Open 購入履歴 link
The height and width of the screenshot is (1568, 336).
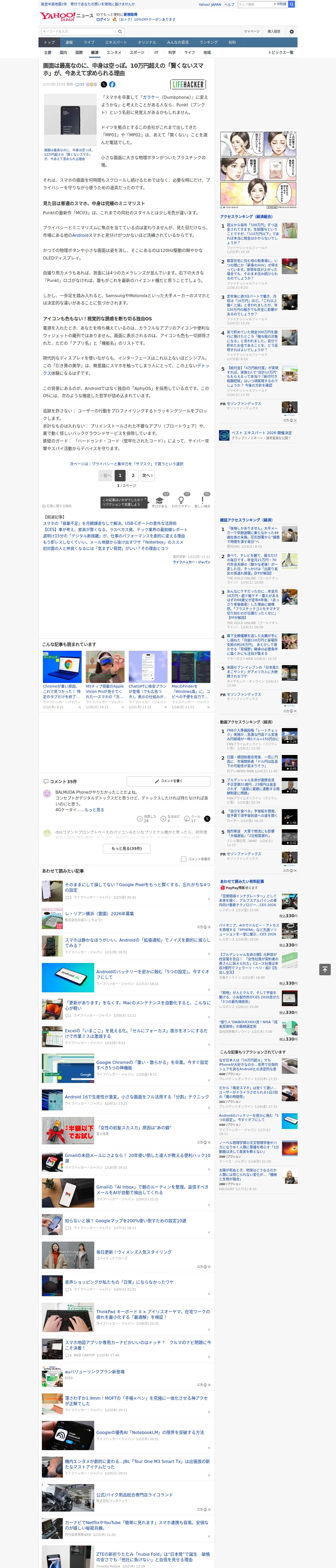coord(274,32)
